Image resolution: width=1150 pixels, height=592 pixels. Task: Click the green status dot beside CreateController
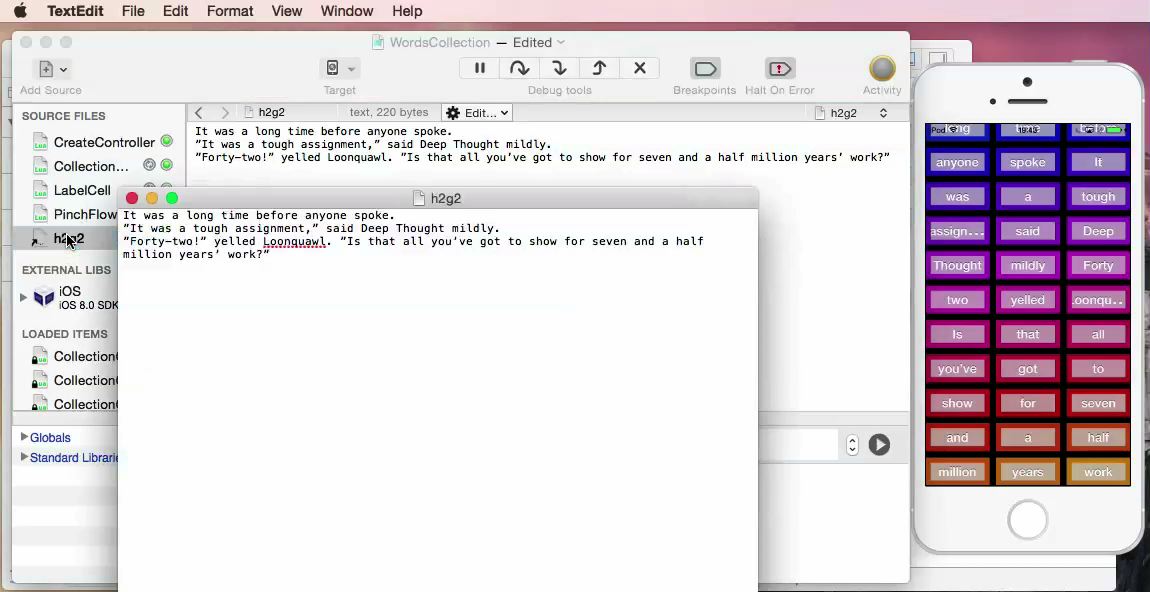pos(166,142)
